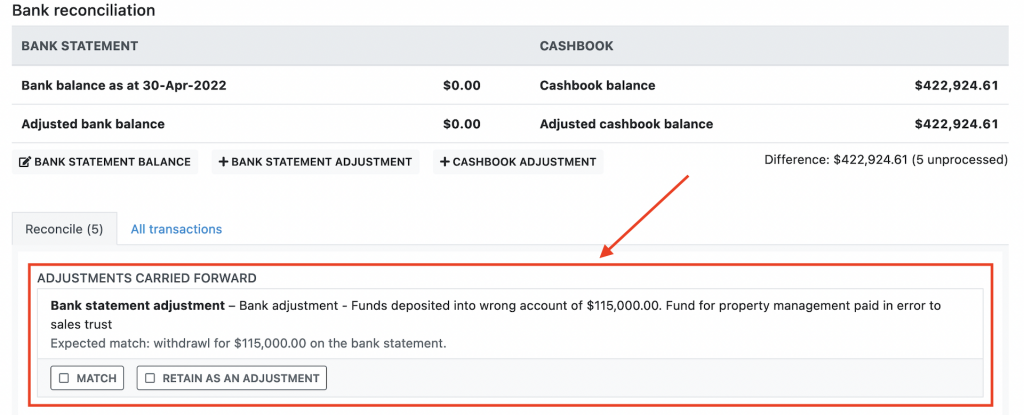Click the edit icon beside Bank Statement Balance

[25, 162]
